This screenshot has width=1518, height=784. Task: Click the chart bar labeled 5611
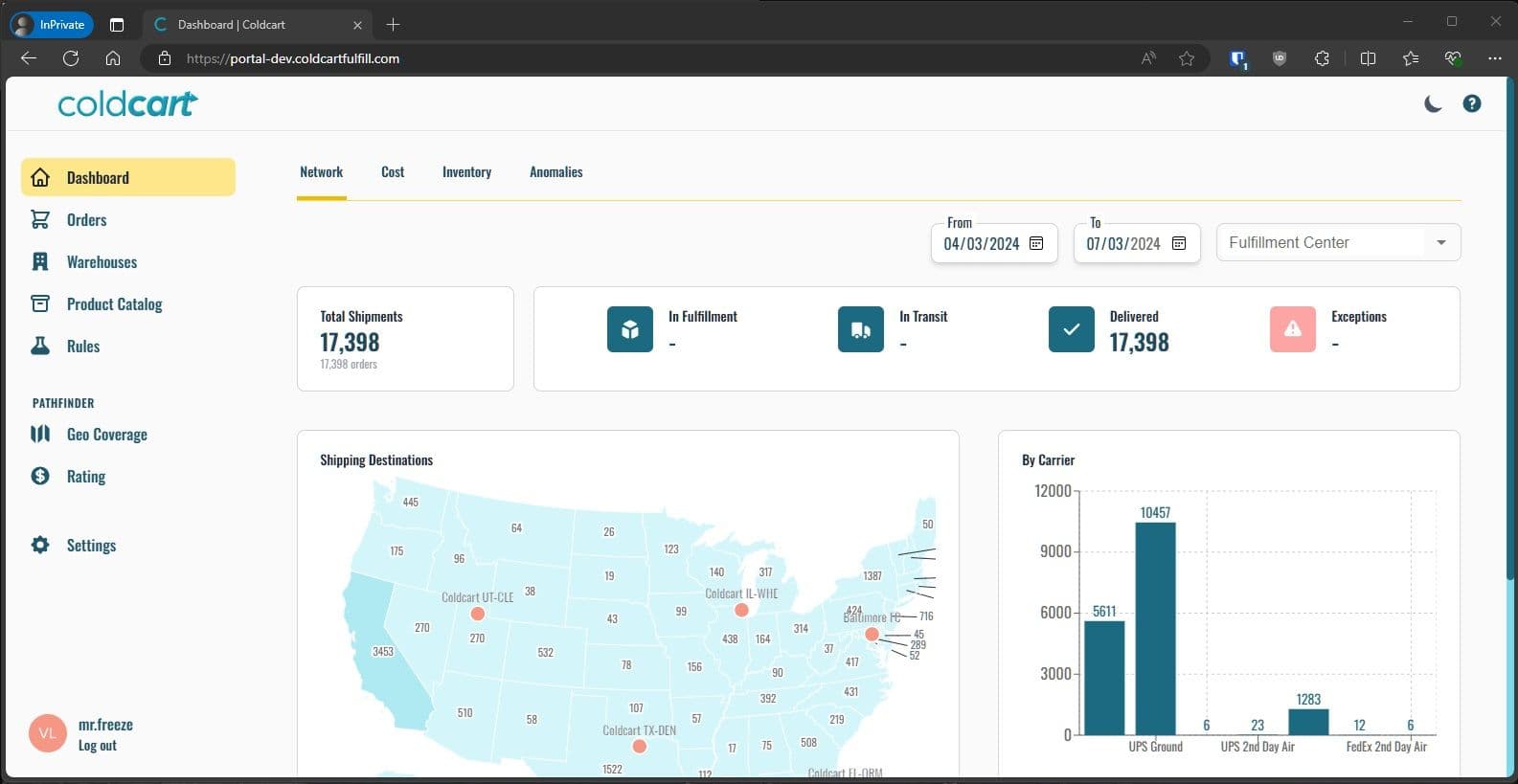(x=1104, y=678)
